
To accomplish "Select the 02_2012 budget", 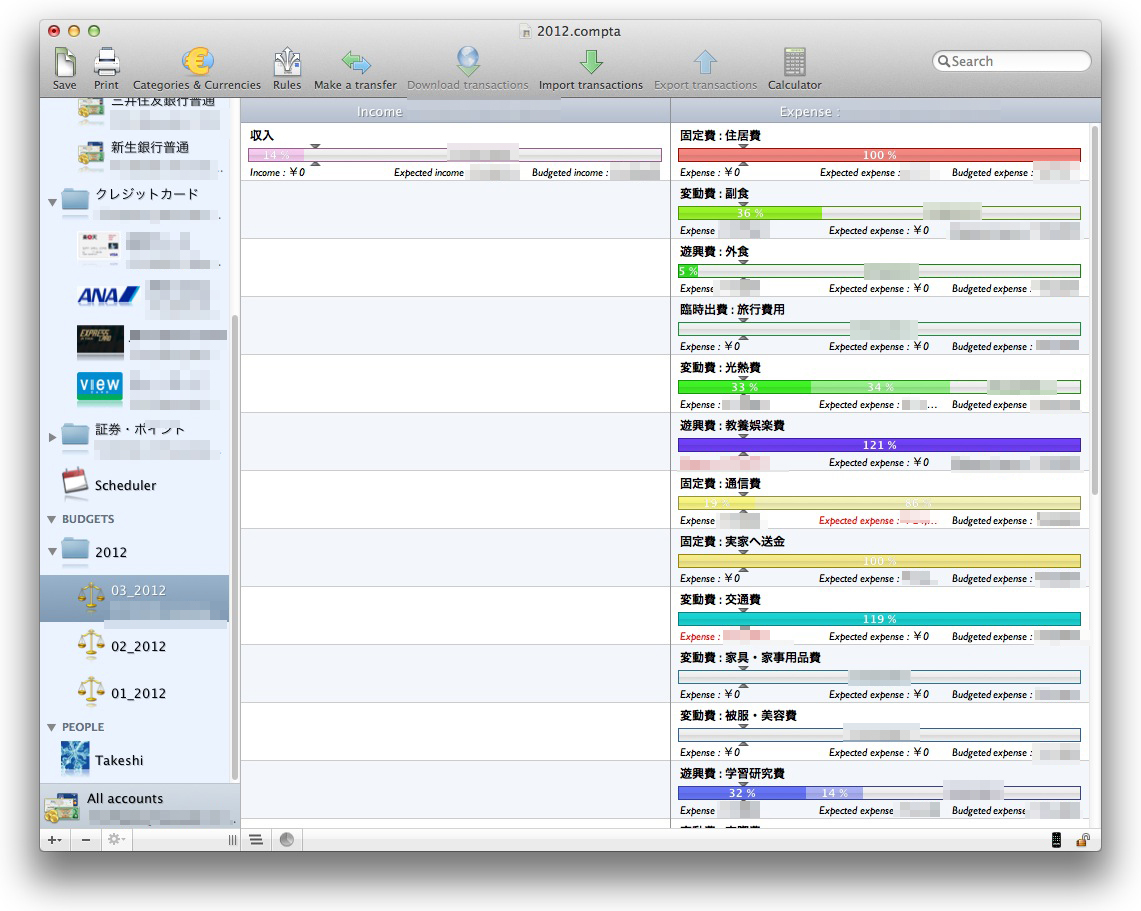I will [138, 646].
